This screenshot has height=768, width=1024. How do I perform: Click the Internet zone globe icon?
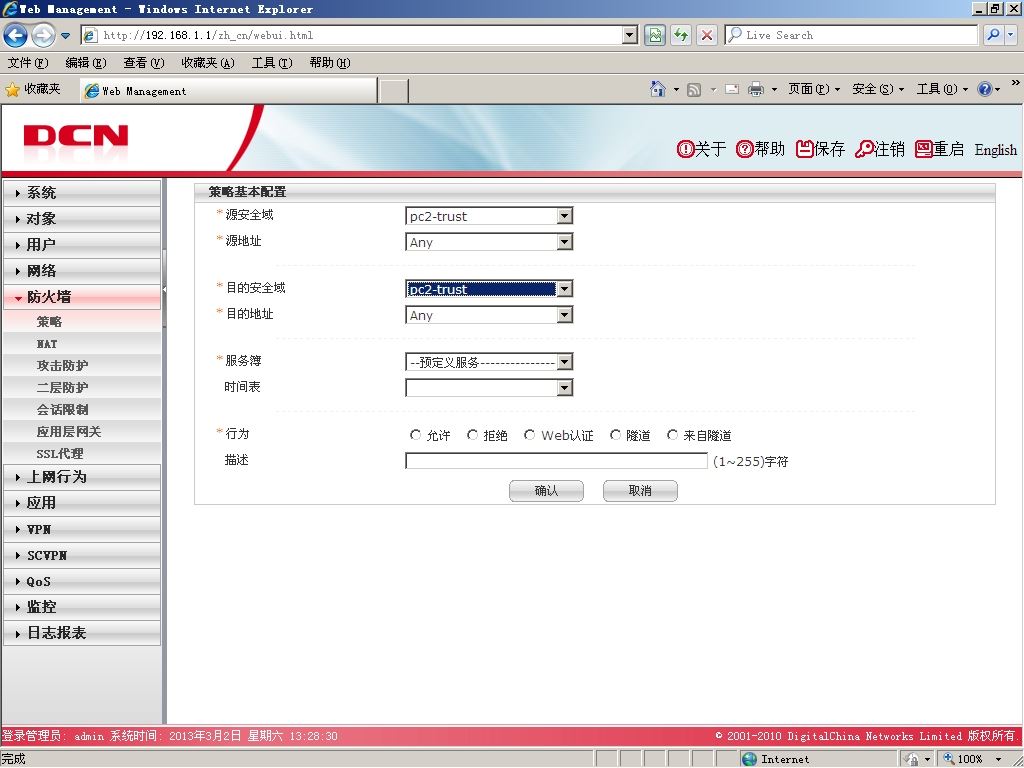point(749,759)
